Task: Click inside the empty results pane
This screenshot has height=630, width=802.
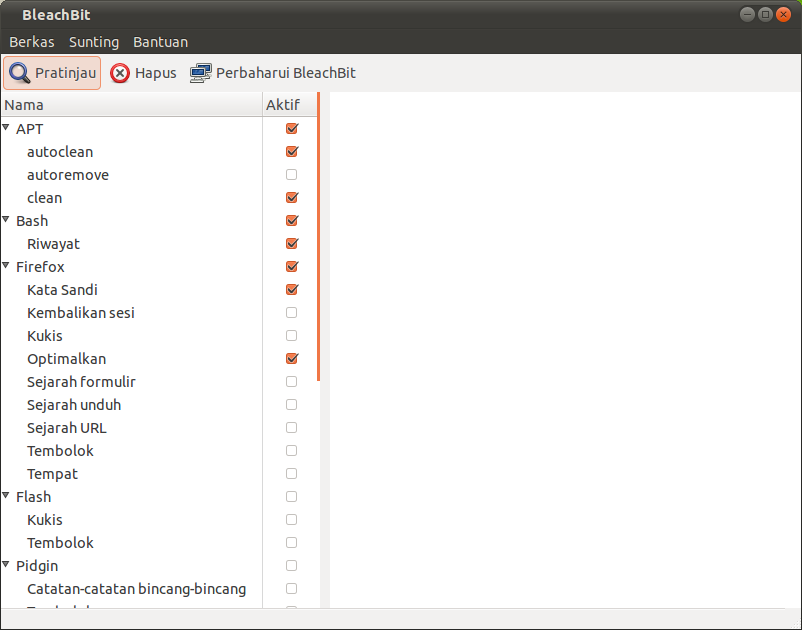Action: 565,350
